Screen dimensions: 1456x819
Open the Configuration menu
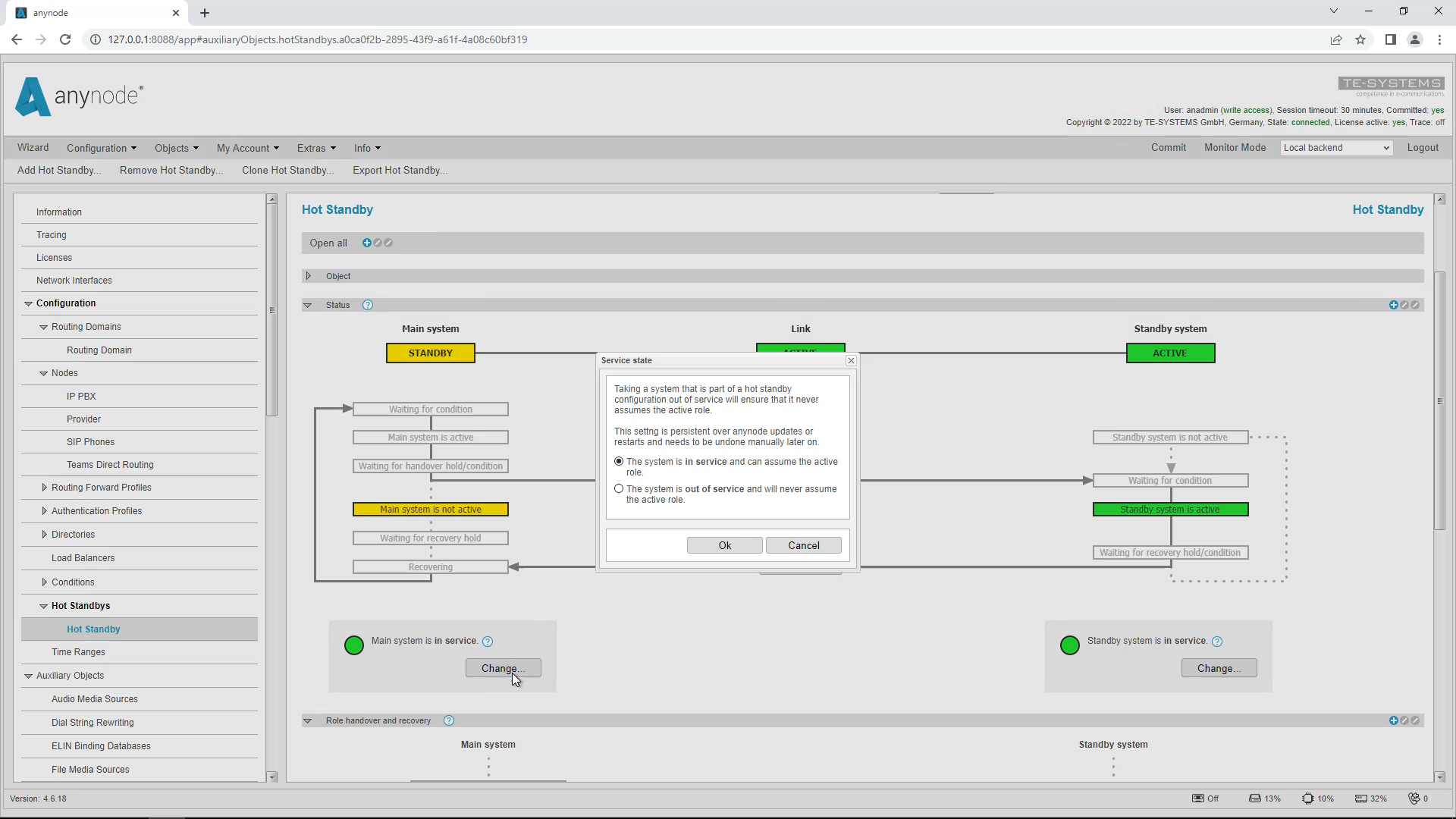[102, 148]
